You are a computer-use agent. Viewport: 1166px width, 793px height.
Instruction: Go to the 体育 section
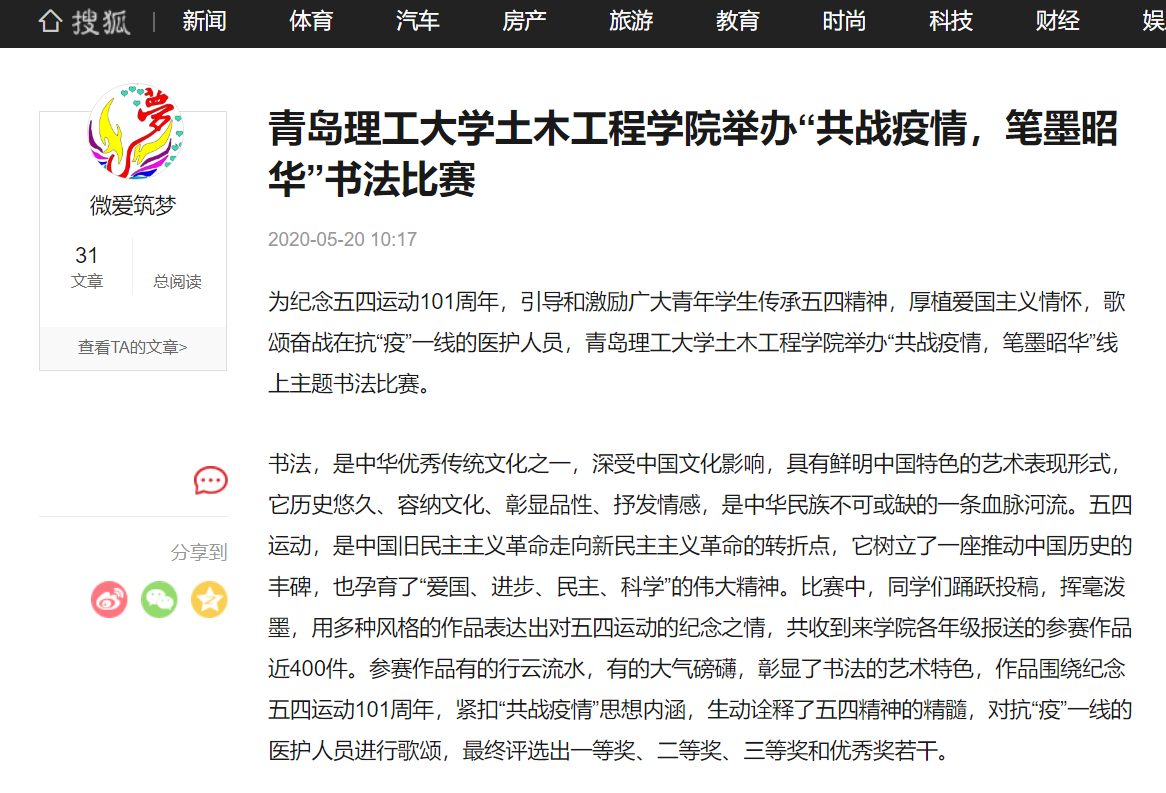pyautogui.click(x=311, y=22)
